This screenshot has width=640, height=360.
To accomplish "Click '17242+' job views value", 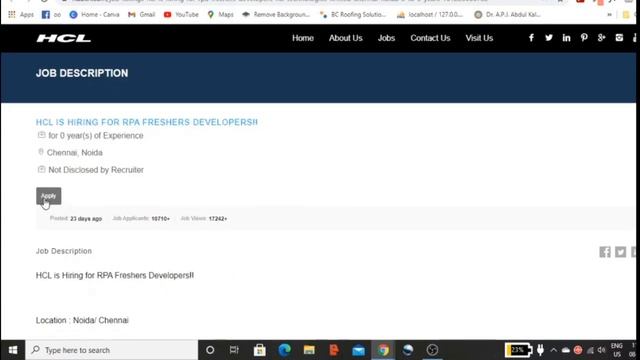I will click(218, 219).
